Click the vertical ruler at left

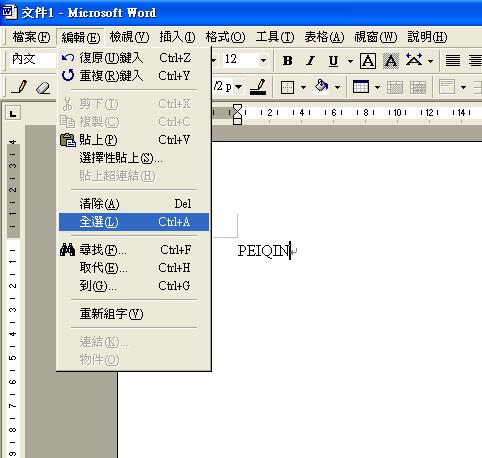pos(13,297)
